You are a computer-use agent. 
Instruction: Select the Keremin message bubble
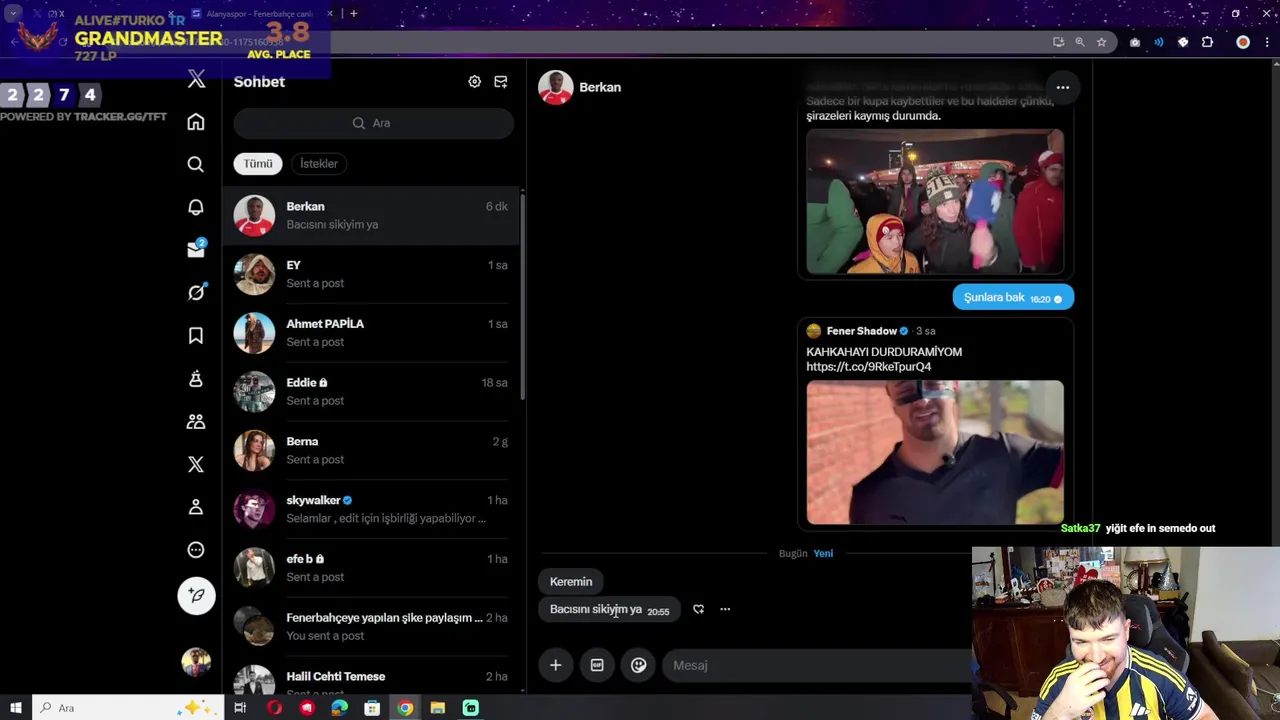pyautogui.click(x=571, y=582)
